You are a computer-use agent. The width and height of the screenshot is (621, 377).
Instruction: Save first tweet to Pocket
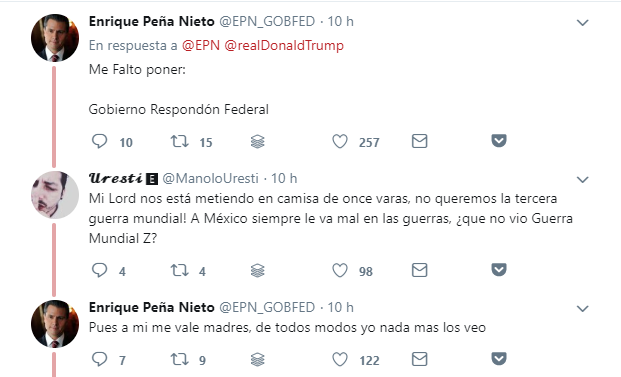point(499,141)
